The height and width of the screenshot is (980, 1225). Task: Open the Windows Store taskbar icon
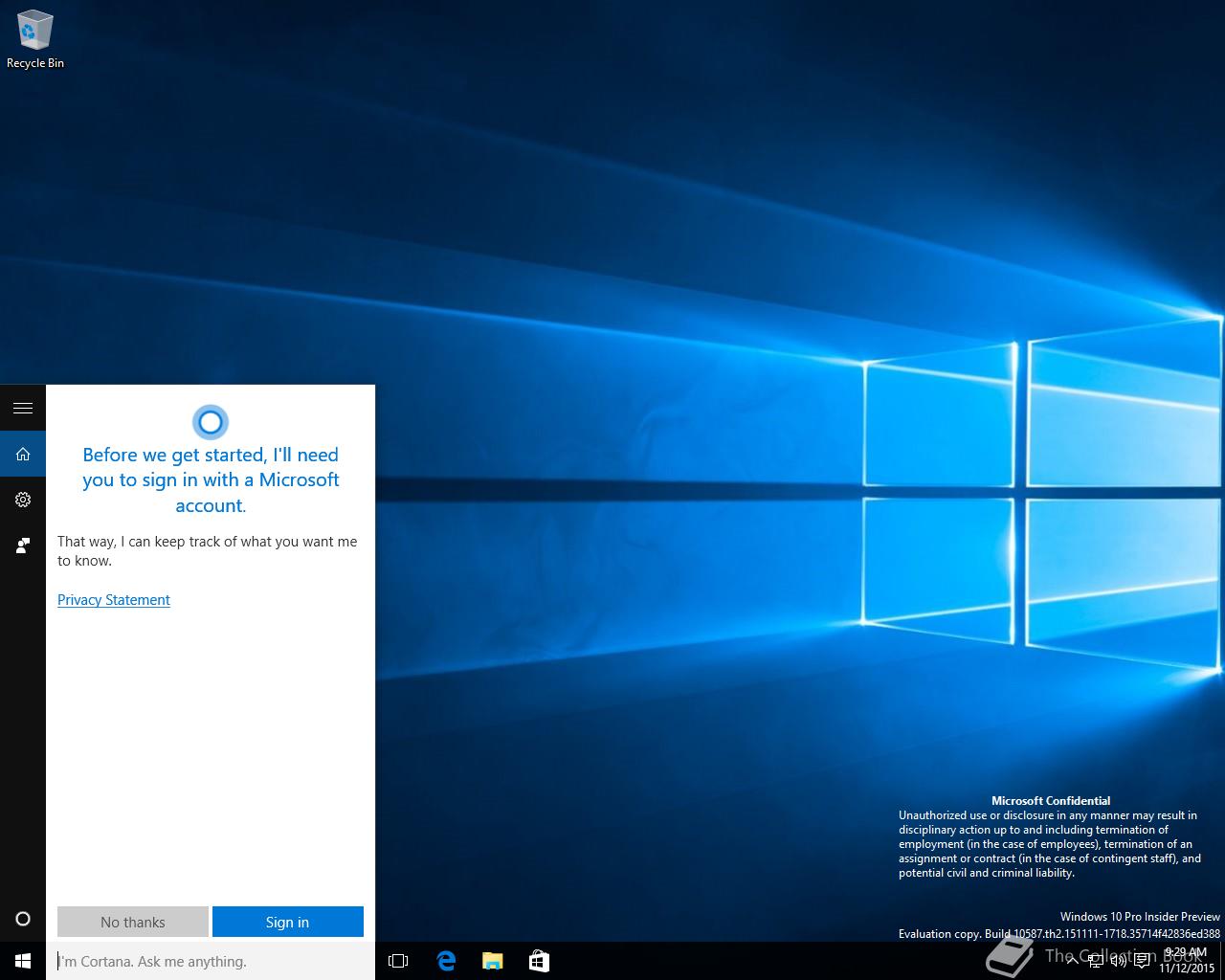tap(539, 961)
